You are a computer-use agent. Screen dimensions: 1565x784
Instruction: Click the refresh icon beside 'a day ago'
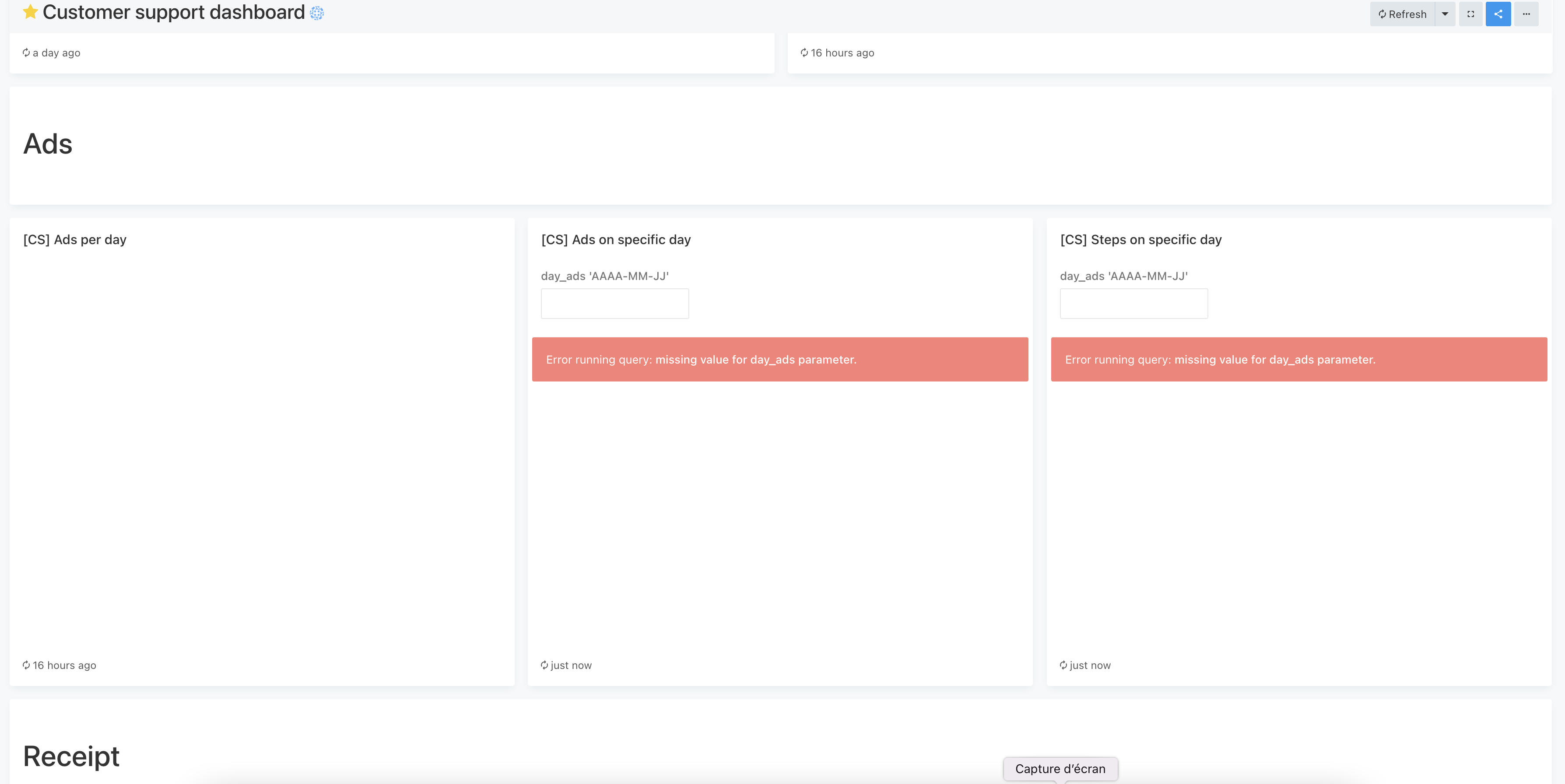[x=26, y=53]
